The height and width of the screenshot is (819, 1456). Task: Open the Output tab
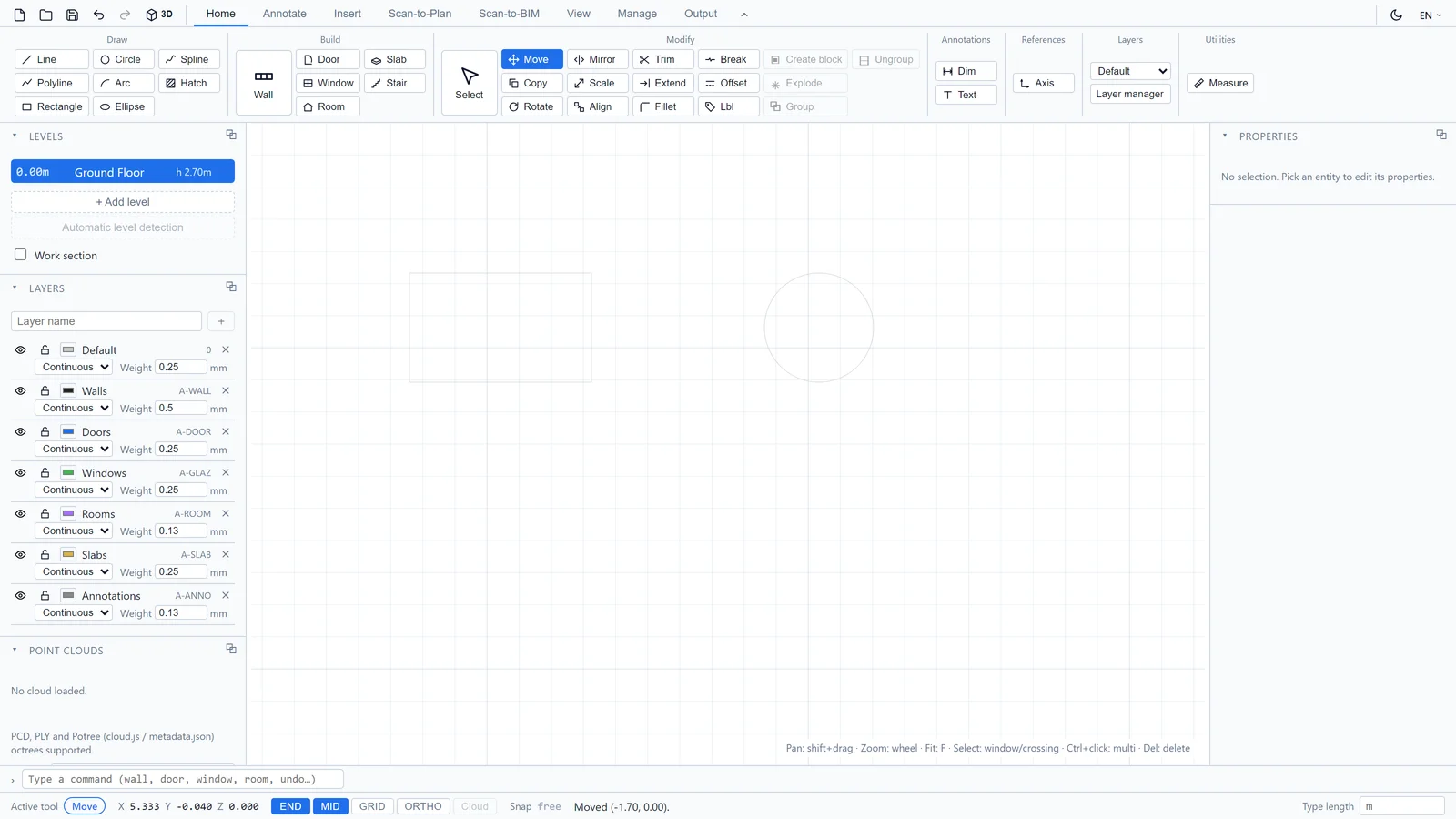click(x=701, y=14)
